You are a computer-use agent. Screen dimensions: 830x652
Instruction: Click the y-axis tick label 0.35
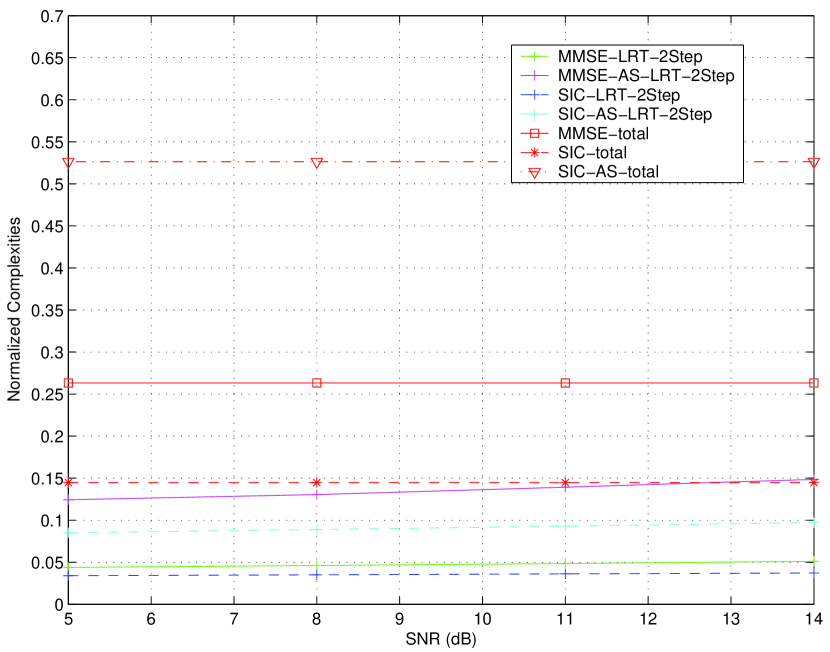46,310
